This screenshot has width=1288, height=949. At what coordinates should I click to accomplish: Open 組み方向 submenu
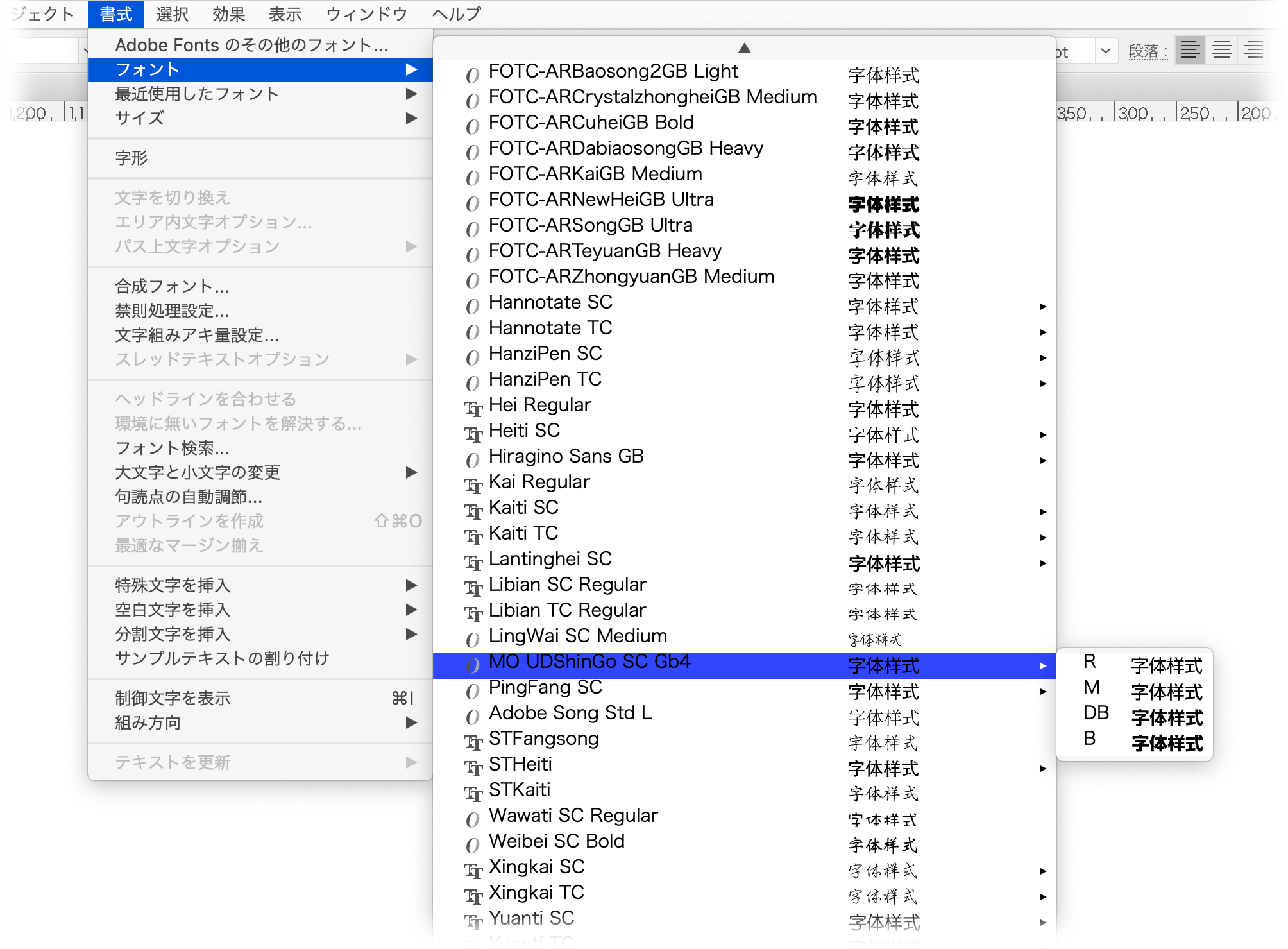[x=260, y=722]
